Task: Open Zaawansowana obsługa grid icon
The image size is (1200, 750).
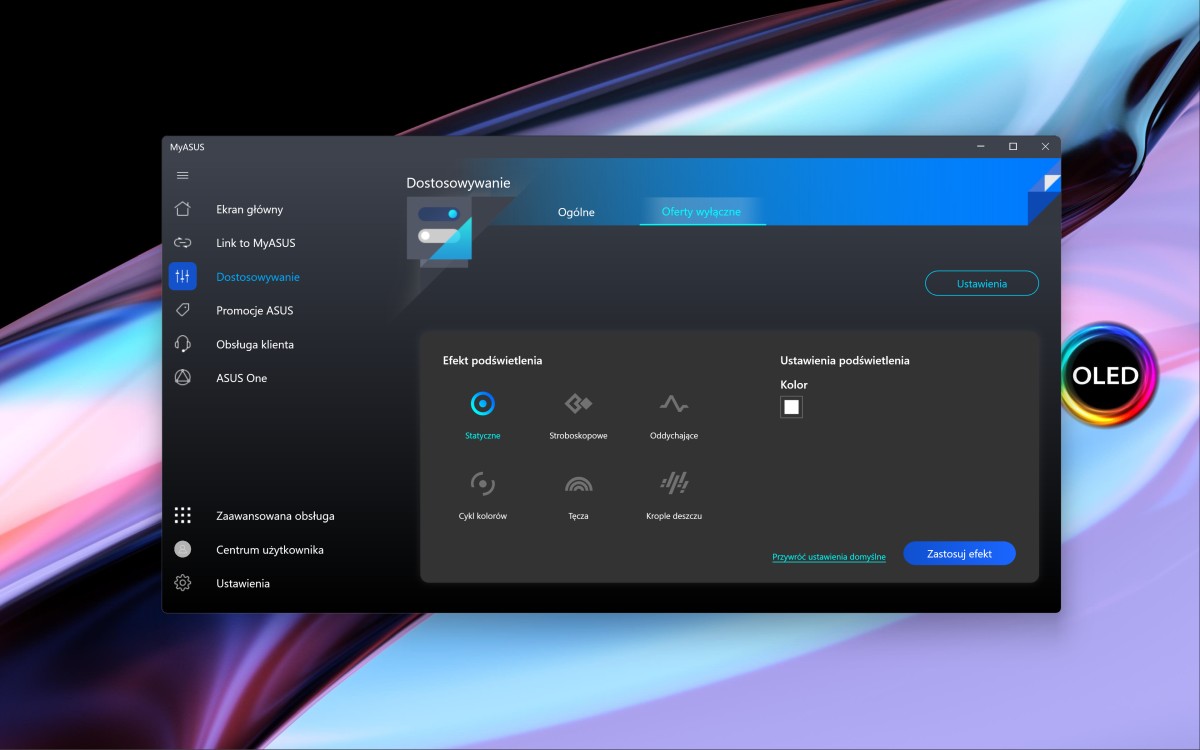Action: coord(183,515)
